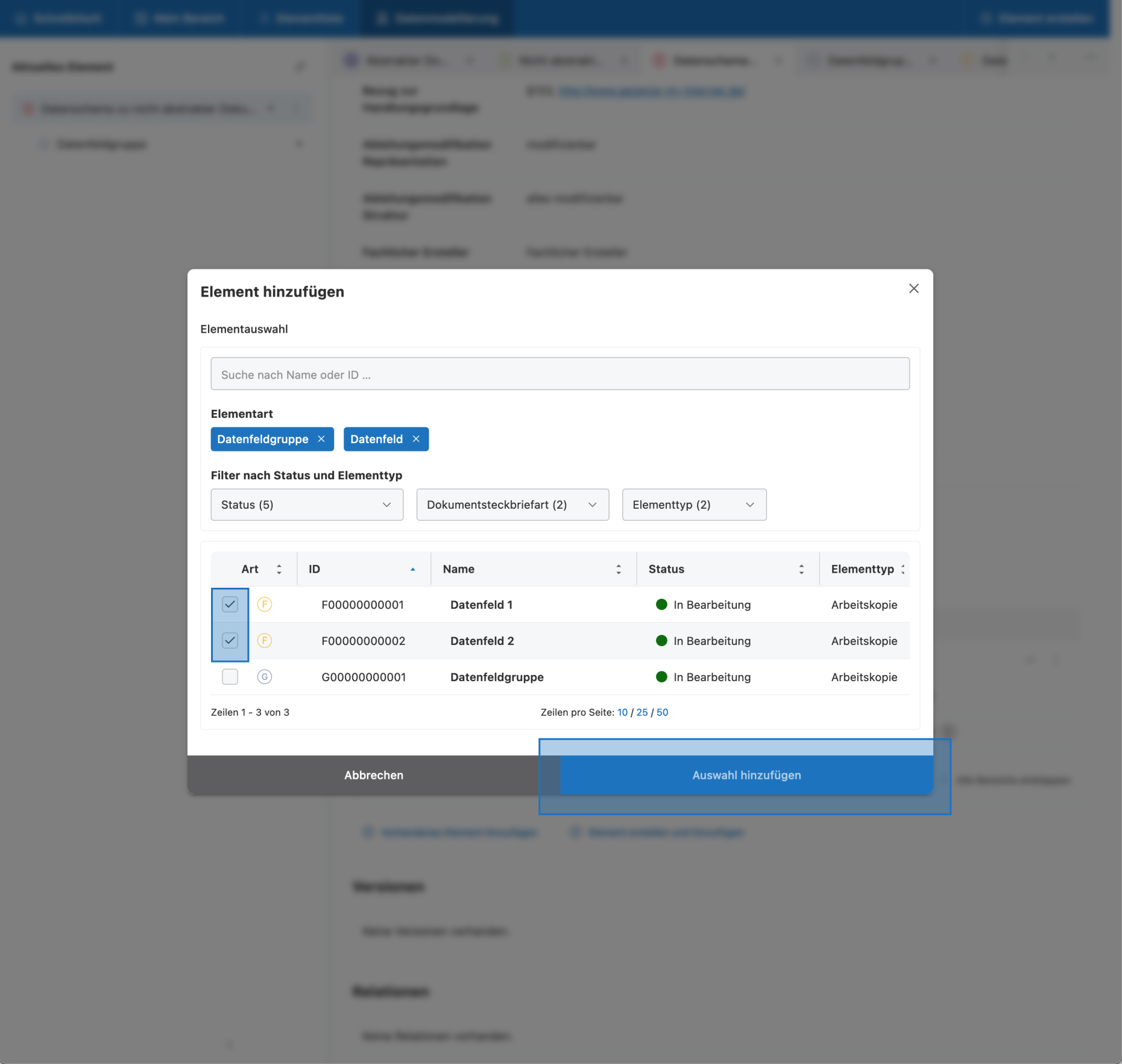Sort table by the Status column
This screenshot has width=1122, height=1064.
click(801, 569)
